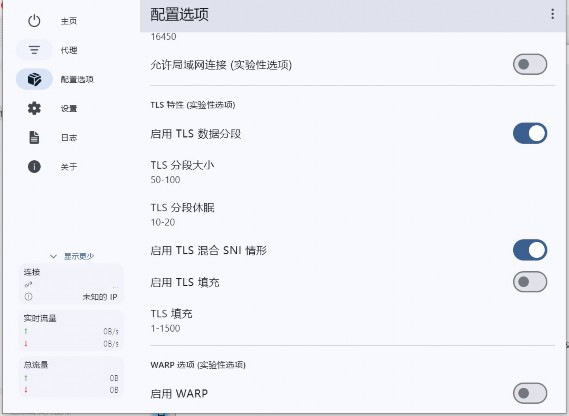Disable 启用 TLS 数据分段 switch

click(530, 133)
